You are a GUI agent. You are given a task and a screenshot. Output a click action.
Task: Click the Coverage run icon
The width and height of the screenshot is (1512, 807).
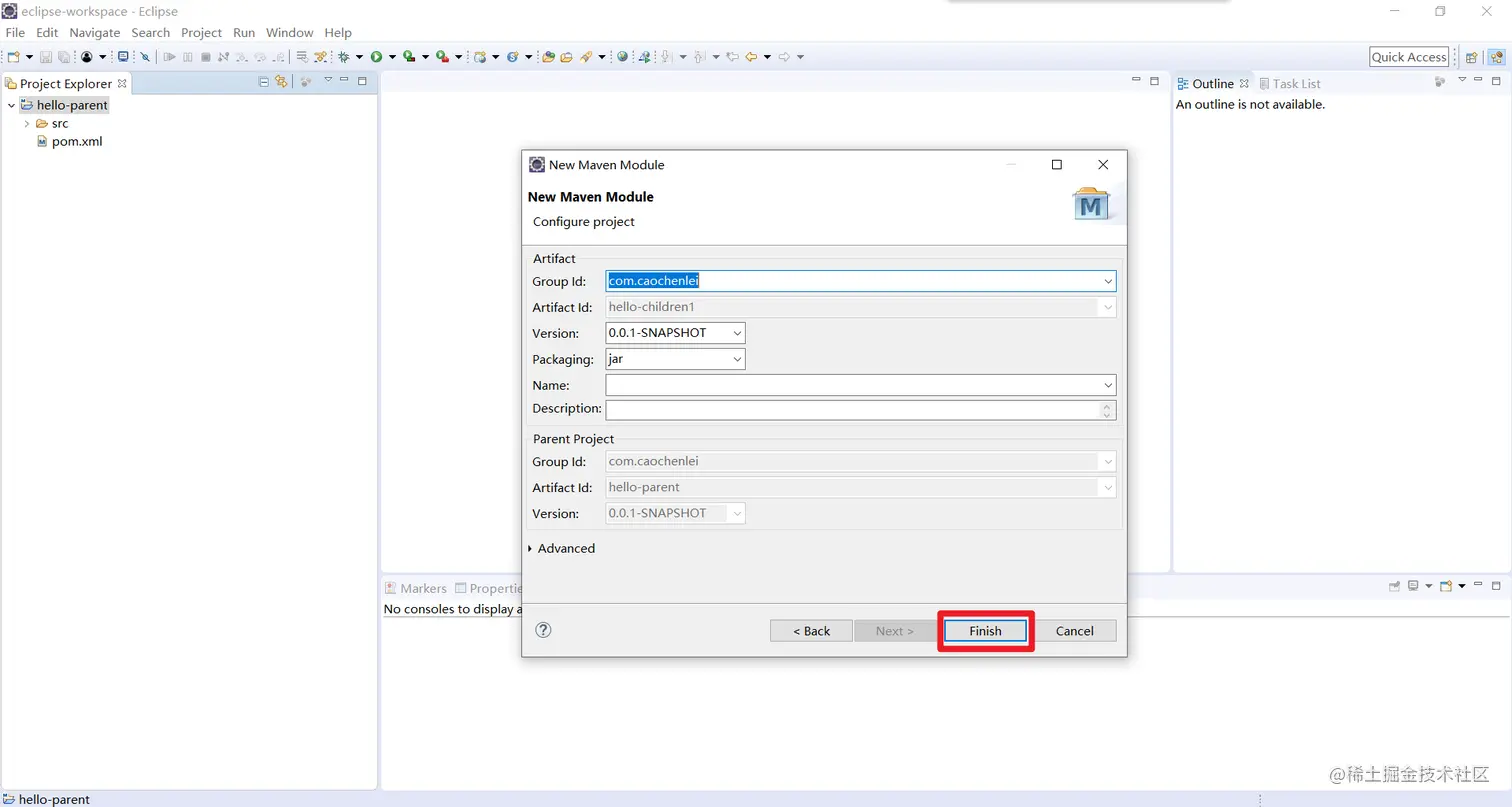tap(409, 57)
